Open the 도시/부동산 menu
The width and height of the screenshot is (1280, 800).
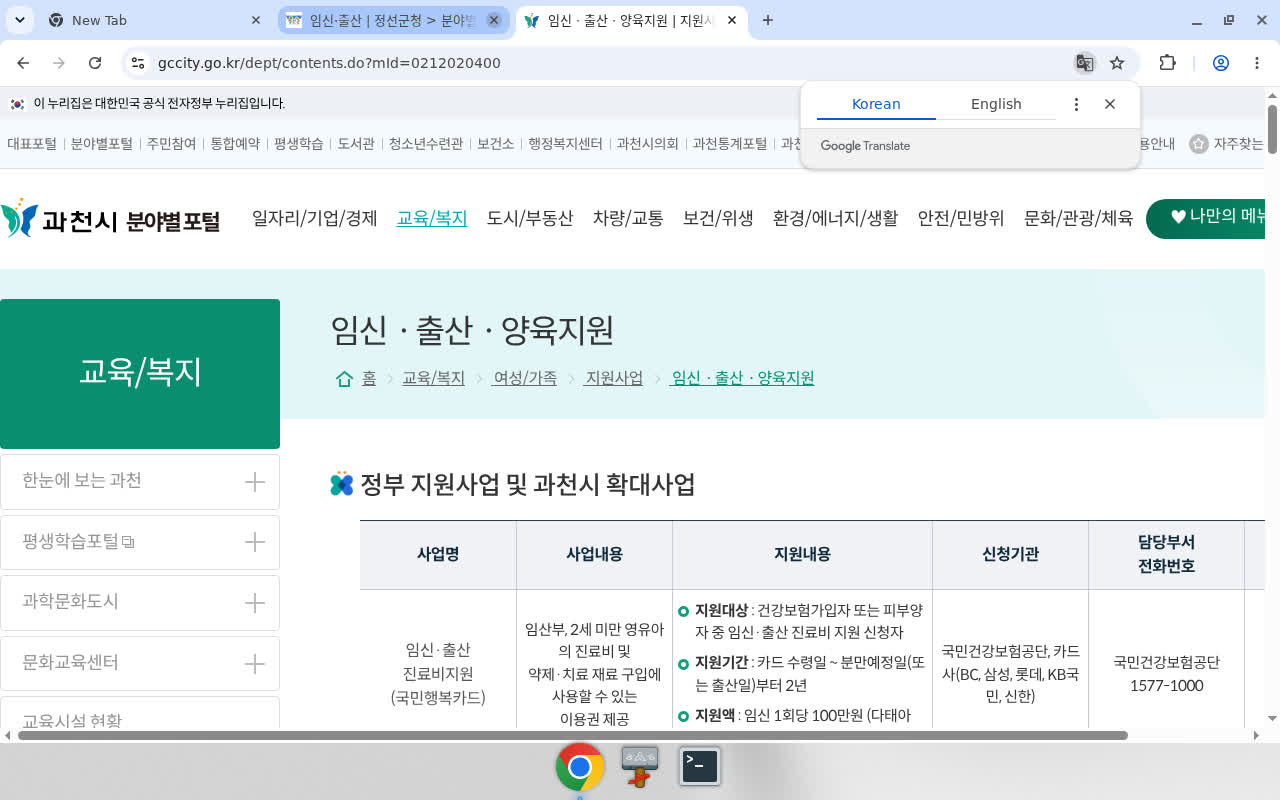click(x=530, y=218)
